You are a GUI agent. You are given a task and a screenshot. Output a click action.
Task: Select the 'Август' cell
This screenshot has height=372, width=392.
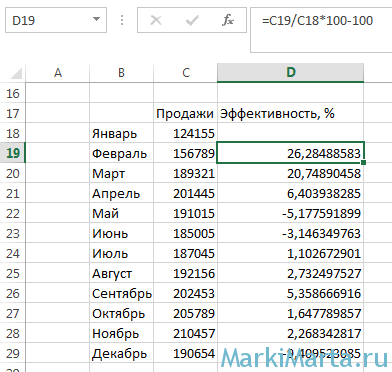click(121, 273)
